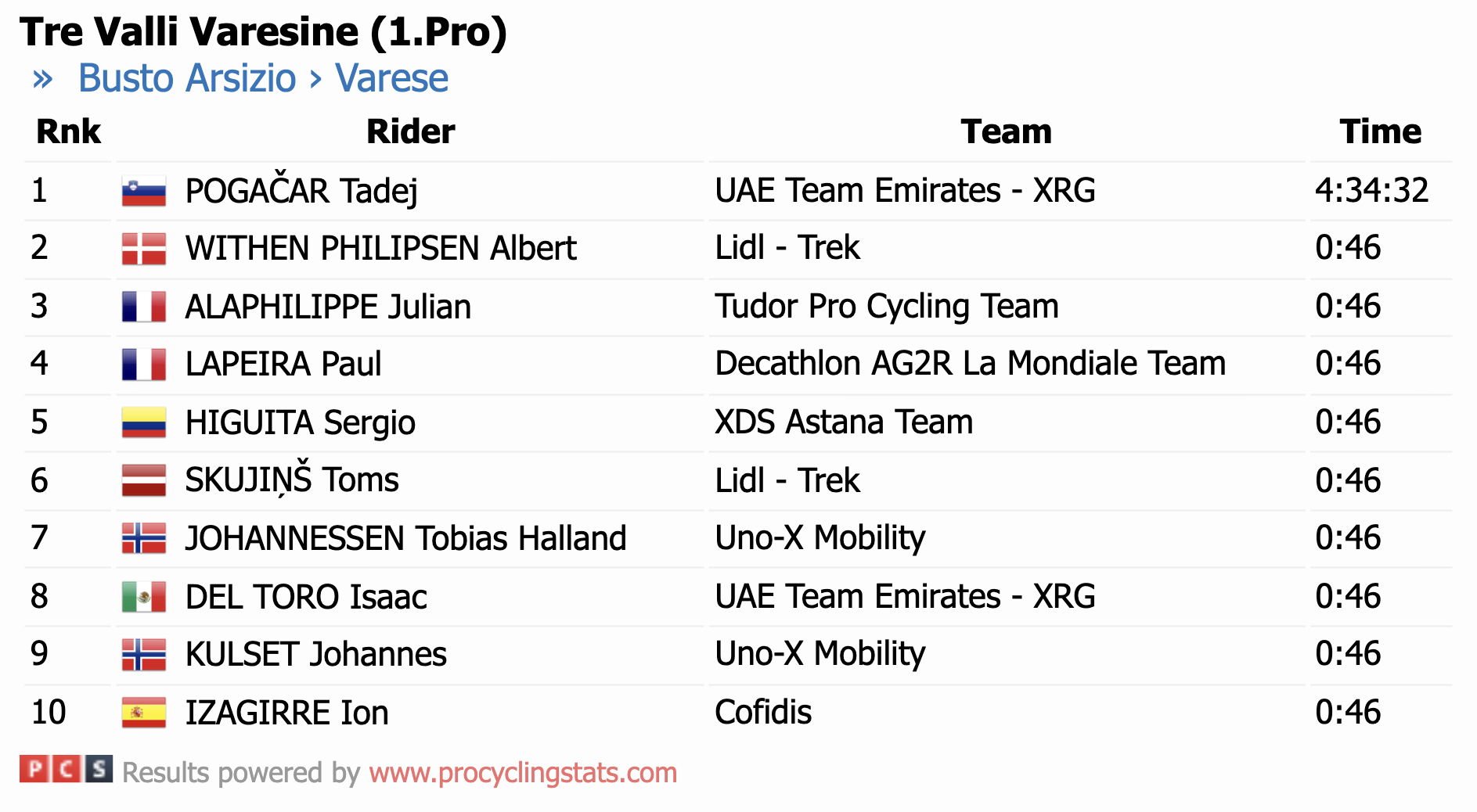The width and height of the screenshot is (1477, 812).
Task: Open the Busto Arsizio › Varese link
Action: coord(263,78)
